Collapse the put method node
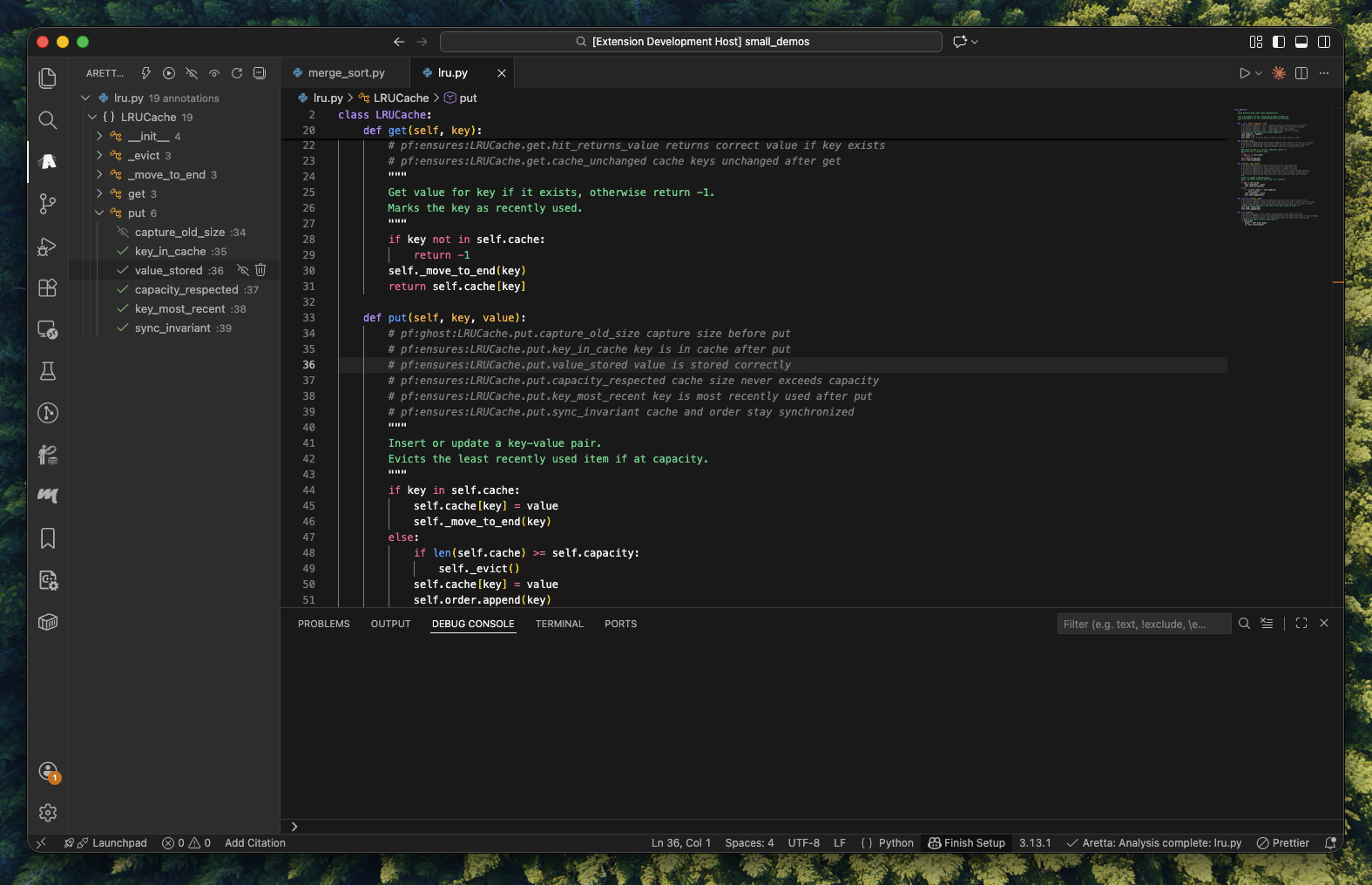This screenshot has width=1372, height=885. [99, 213]
